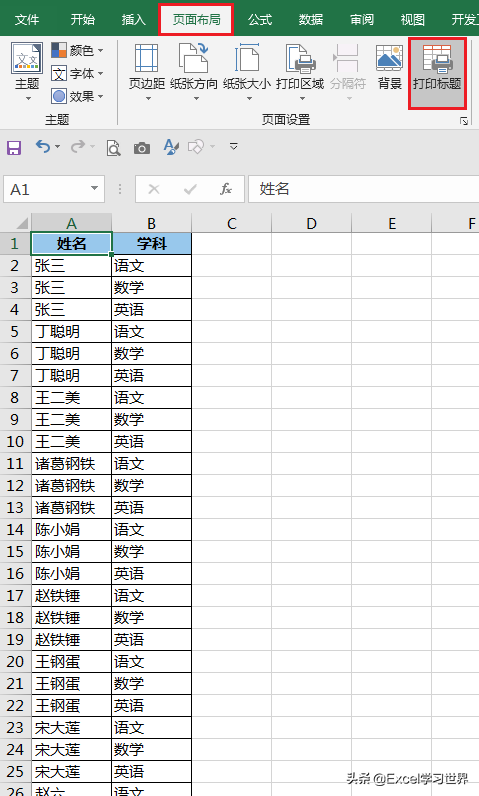This screenshot has width=479, height=796.
Task: Click the Camera icon
Action: [x=142, y=148]
